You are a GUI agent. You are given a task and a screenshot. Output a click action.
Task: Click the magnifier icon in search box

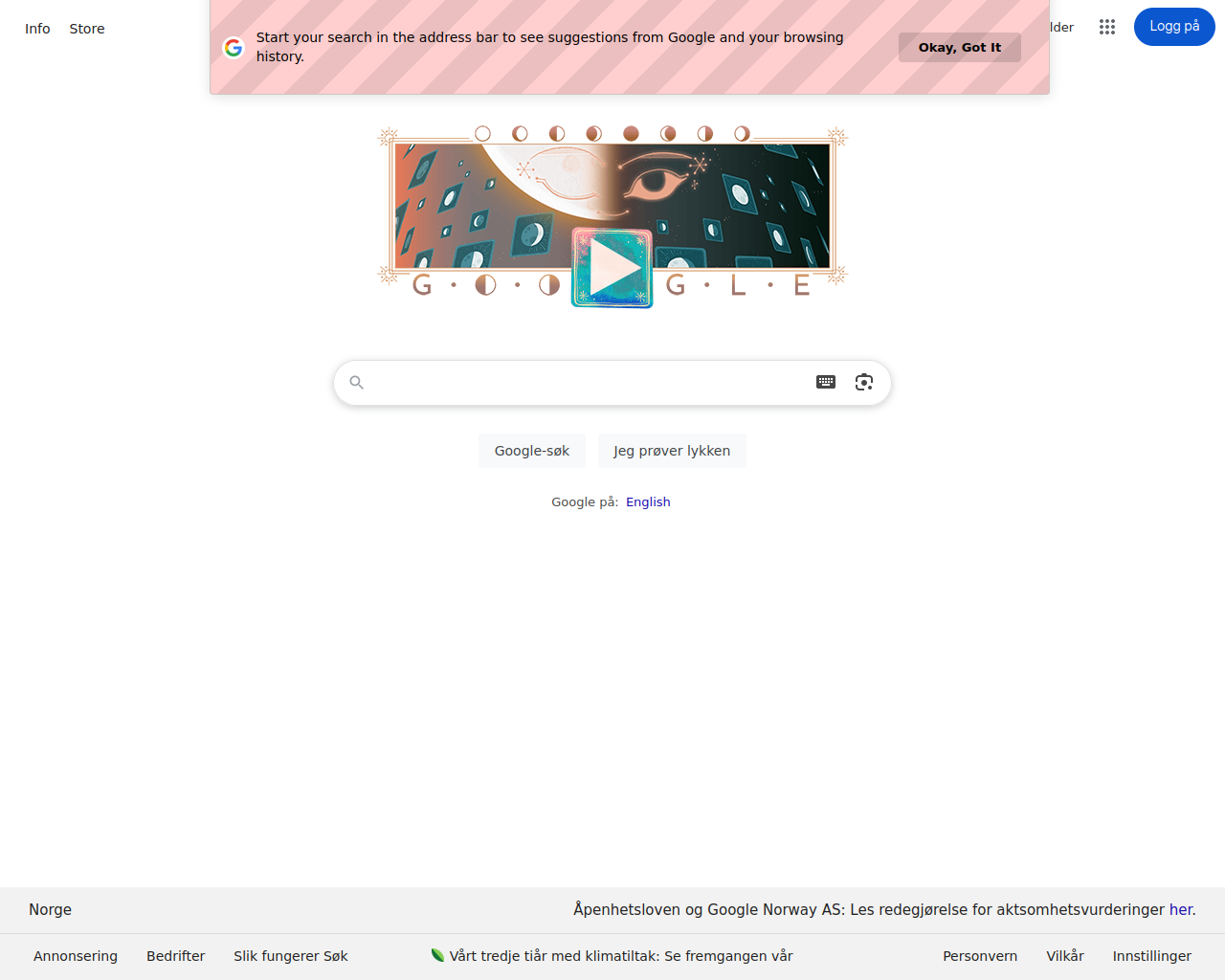coord(356,383)
